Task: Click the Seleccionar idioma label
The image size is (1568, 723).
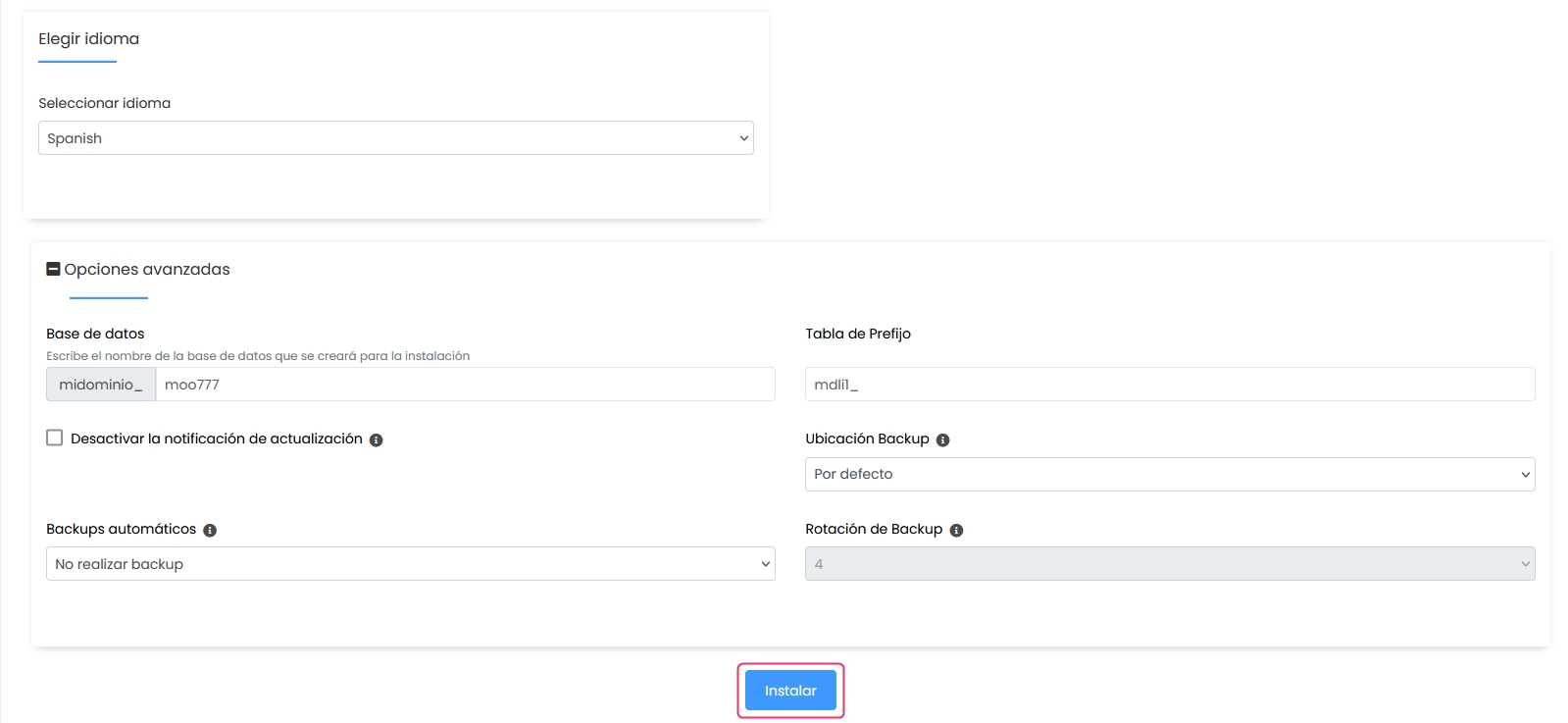Action: point(105,103)
